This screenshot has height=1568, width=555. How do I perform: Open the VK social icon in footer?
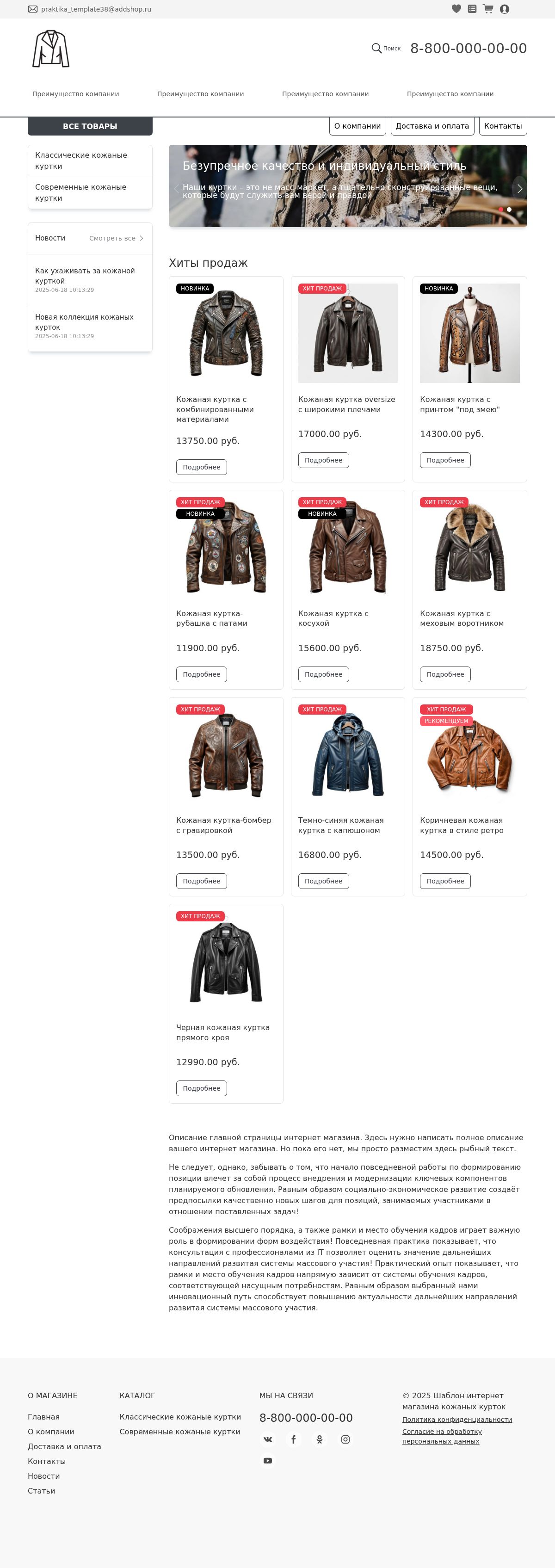[x=268, y=1439]
